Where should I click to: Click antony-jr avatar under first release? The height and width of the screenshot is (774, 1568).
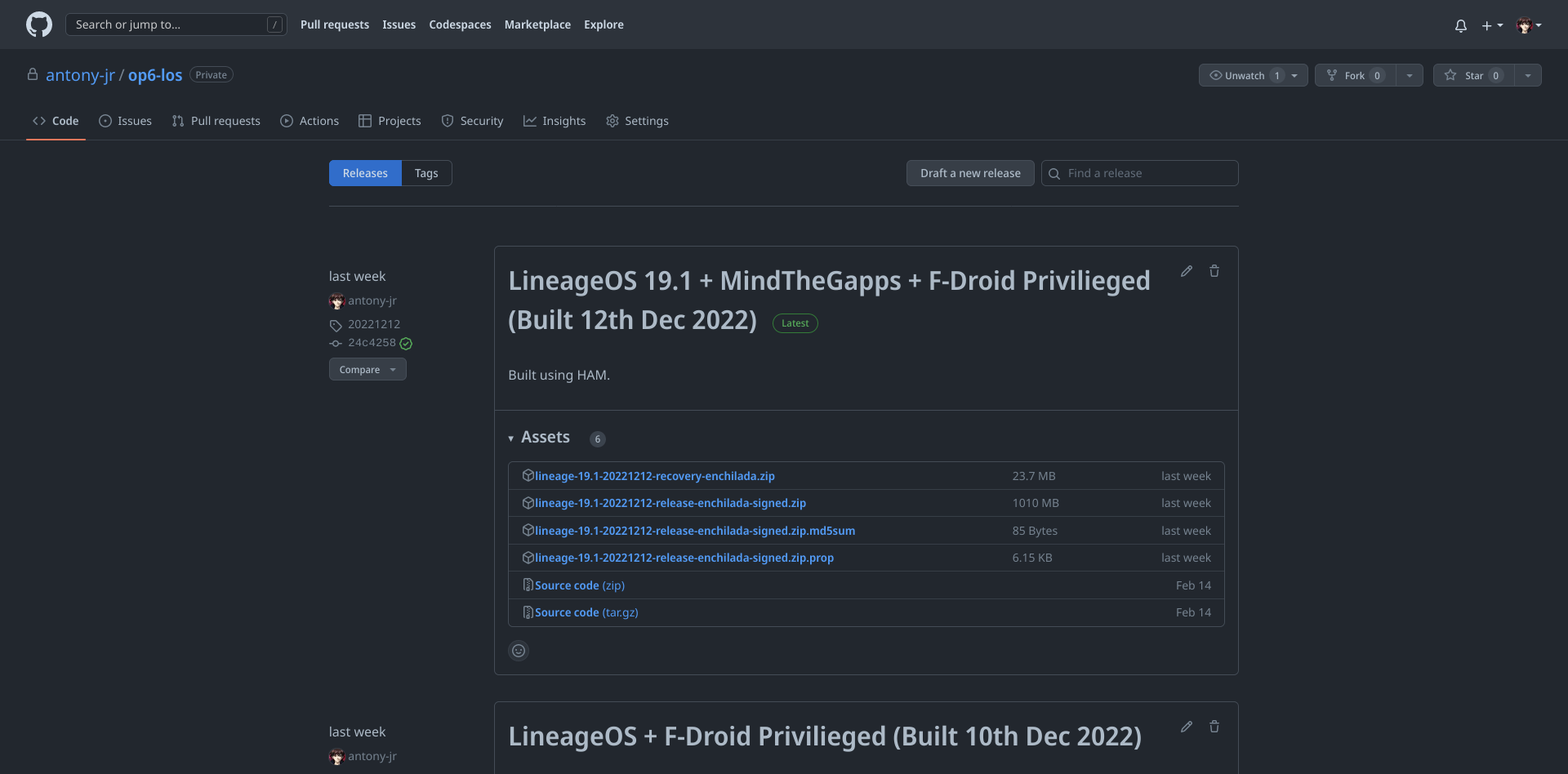(x=336, y=301)
